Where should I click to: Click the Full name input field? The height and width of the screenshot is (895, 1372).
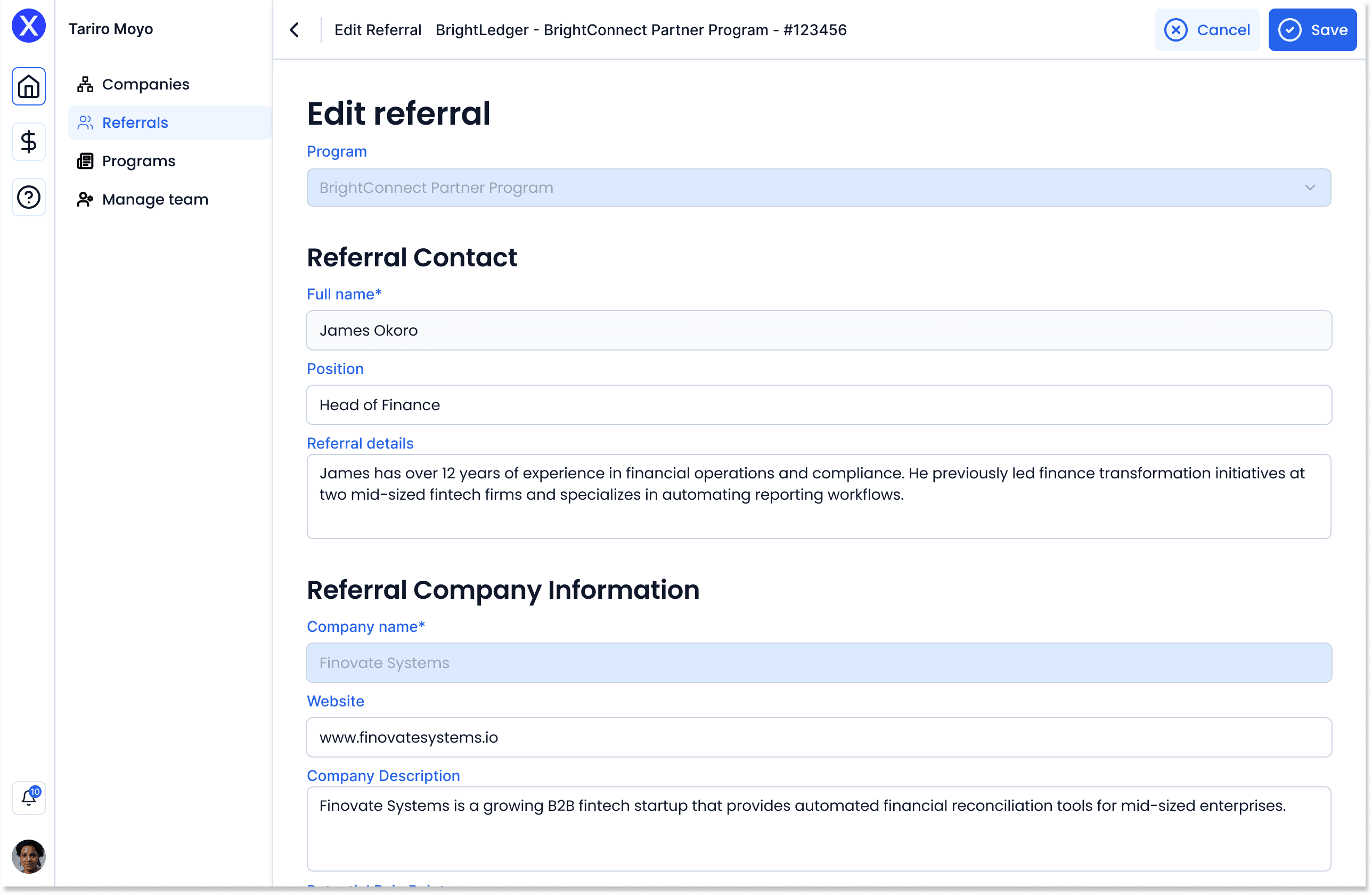(819, 330)
